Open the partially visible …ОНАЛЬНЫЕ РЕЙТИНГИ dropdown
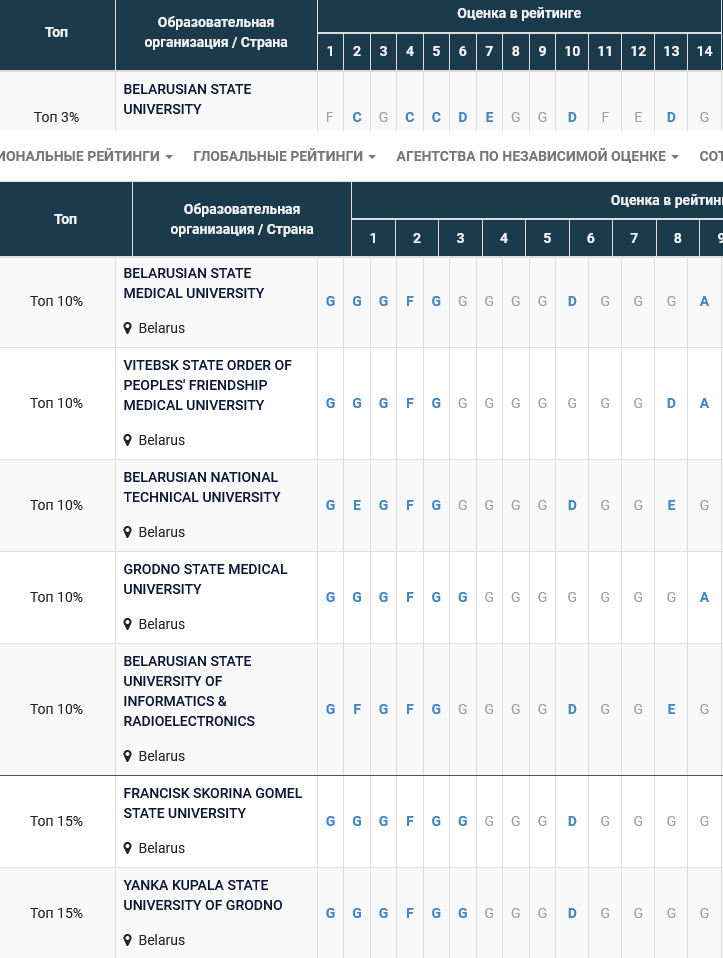Image resolution: width=723 pixels, height=958 pixels. pos(86,156)
